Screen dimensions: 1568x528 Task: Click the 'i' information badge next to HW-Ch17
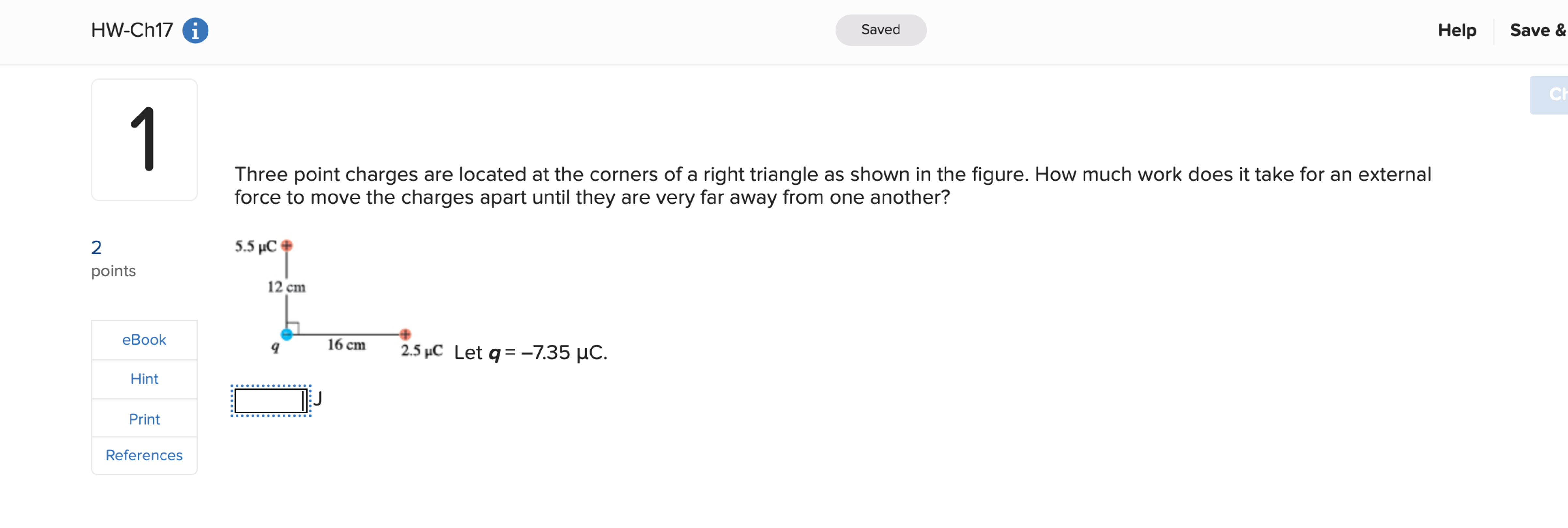click(196, 30)
